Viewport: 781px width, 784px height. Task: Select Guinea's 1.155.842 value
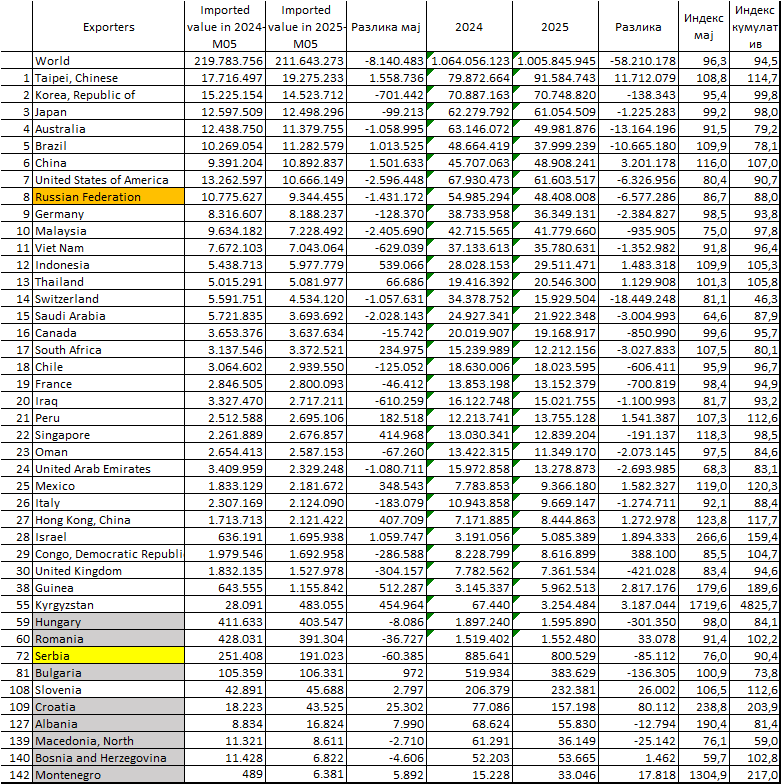point(306,588)
